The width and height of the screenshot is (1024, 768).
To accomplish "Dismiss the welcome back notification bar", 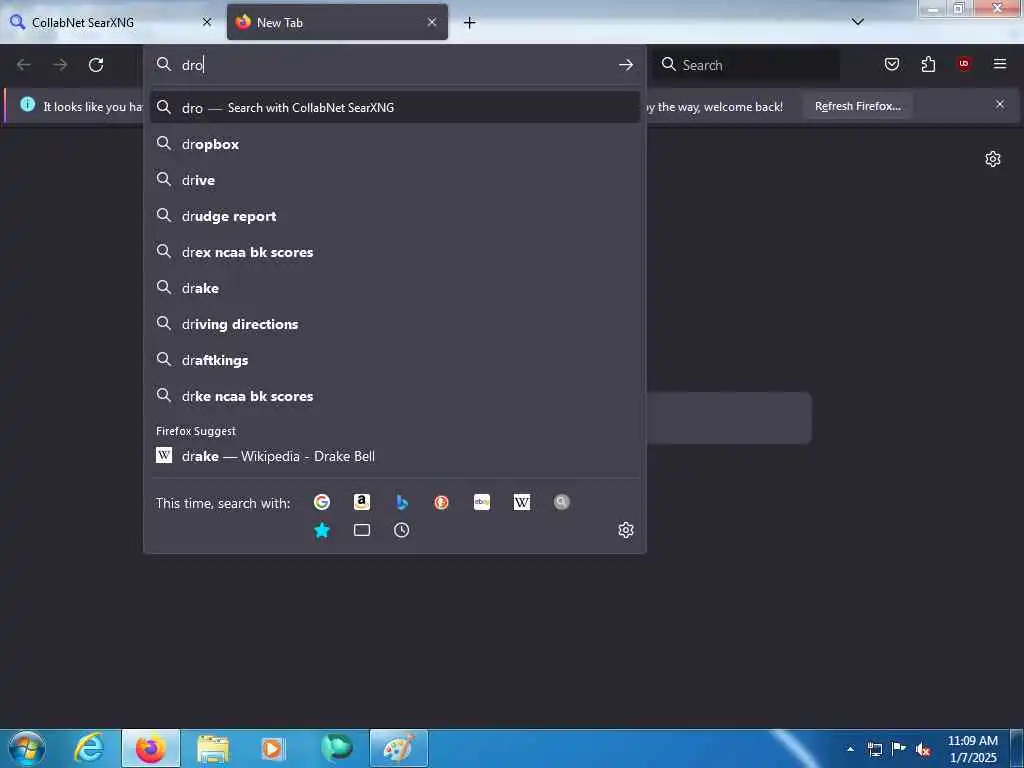I will [x=1000, y=104].
